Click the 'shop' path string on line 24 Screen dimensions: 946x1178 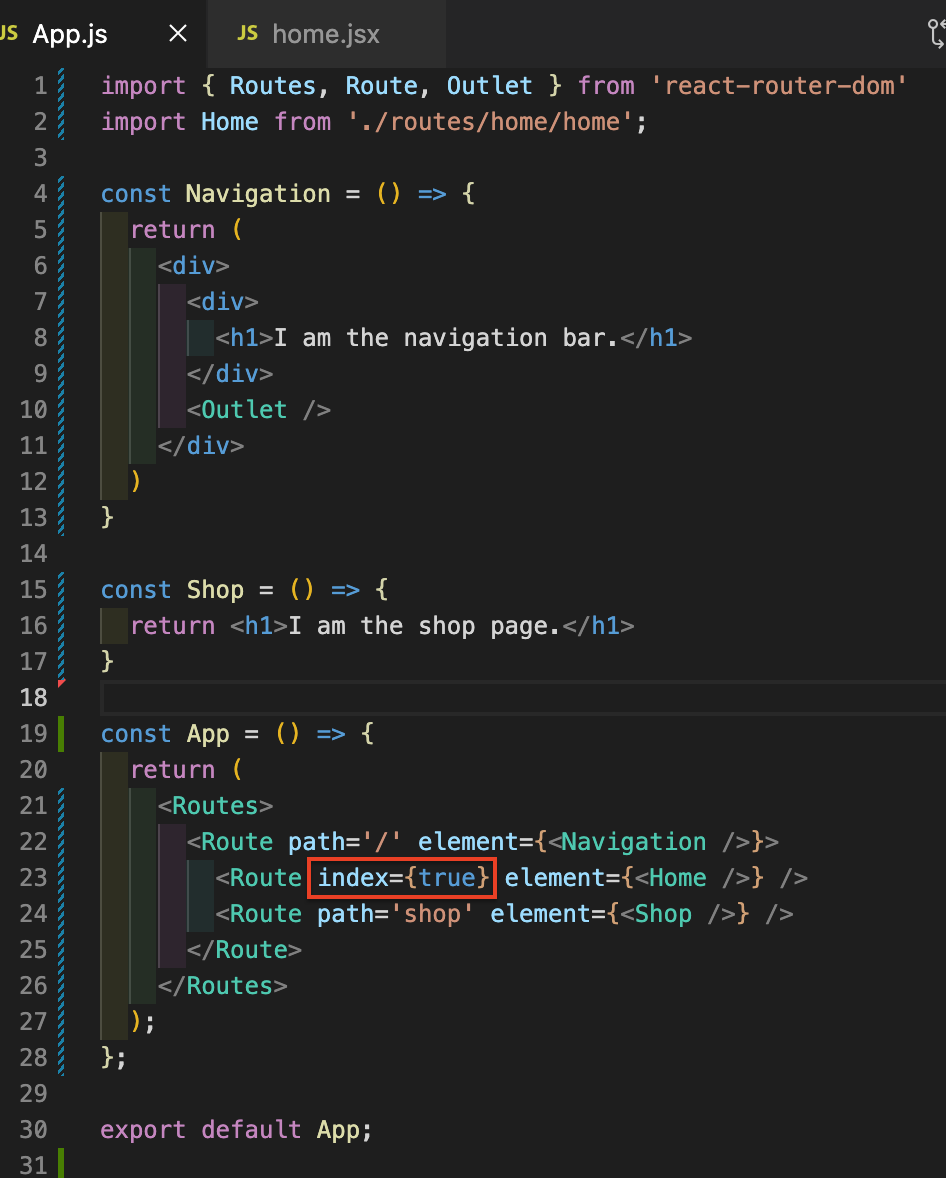tap(431, 914)
